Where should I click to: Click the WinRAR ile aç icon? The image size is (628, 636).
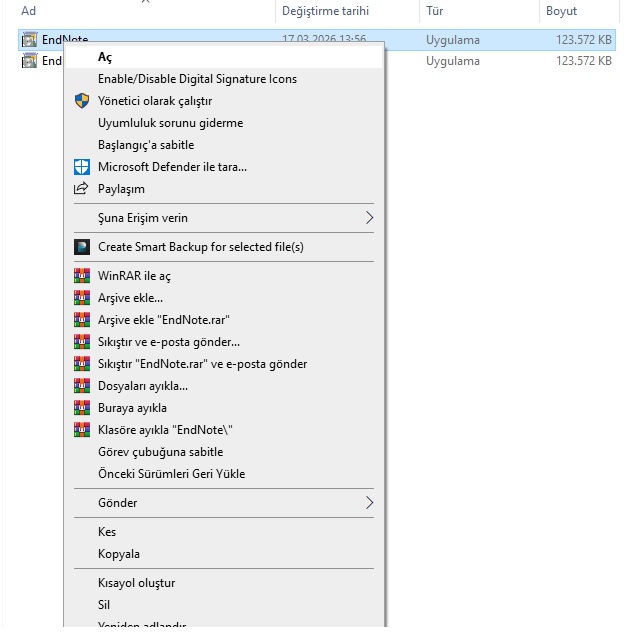(82, 276)
